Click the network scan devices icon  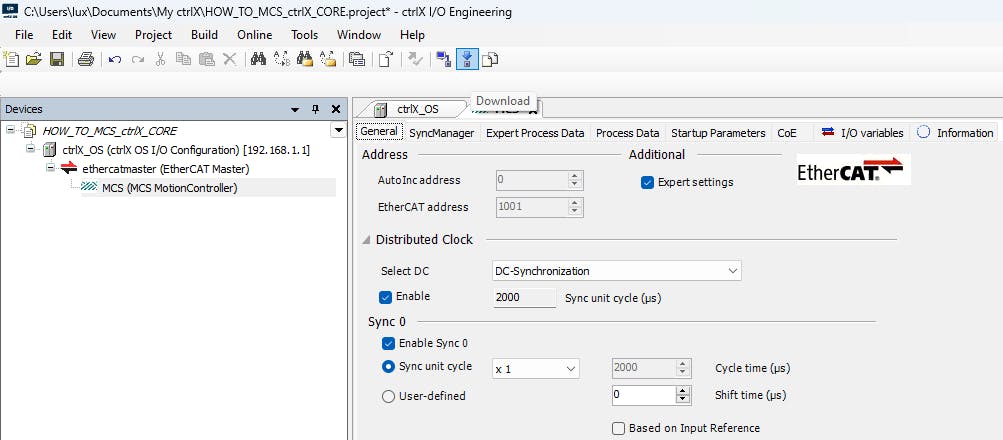(443, 59)
